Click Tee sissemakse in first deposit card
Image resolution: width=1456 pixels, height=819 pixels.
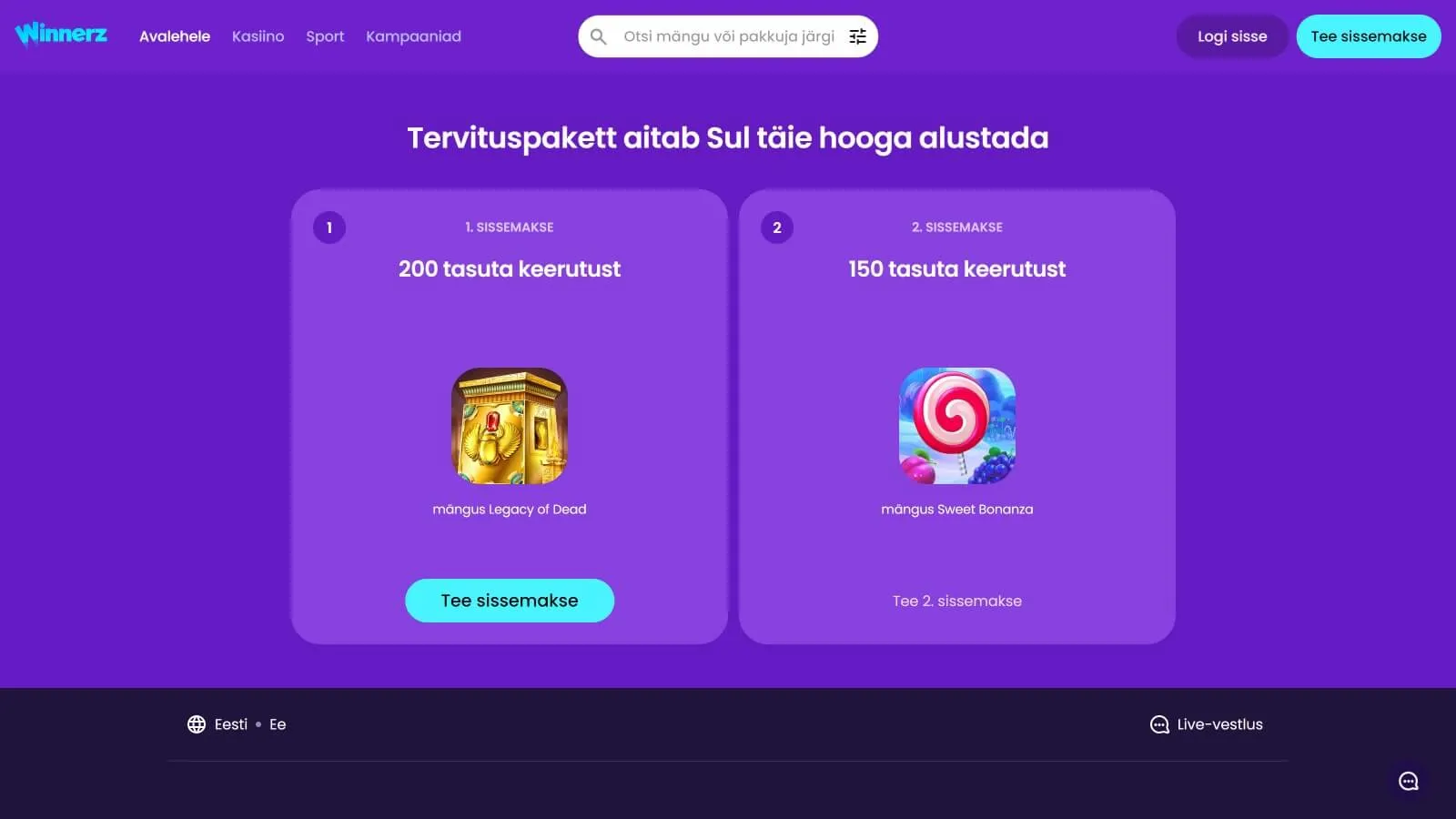510,601
